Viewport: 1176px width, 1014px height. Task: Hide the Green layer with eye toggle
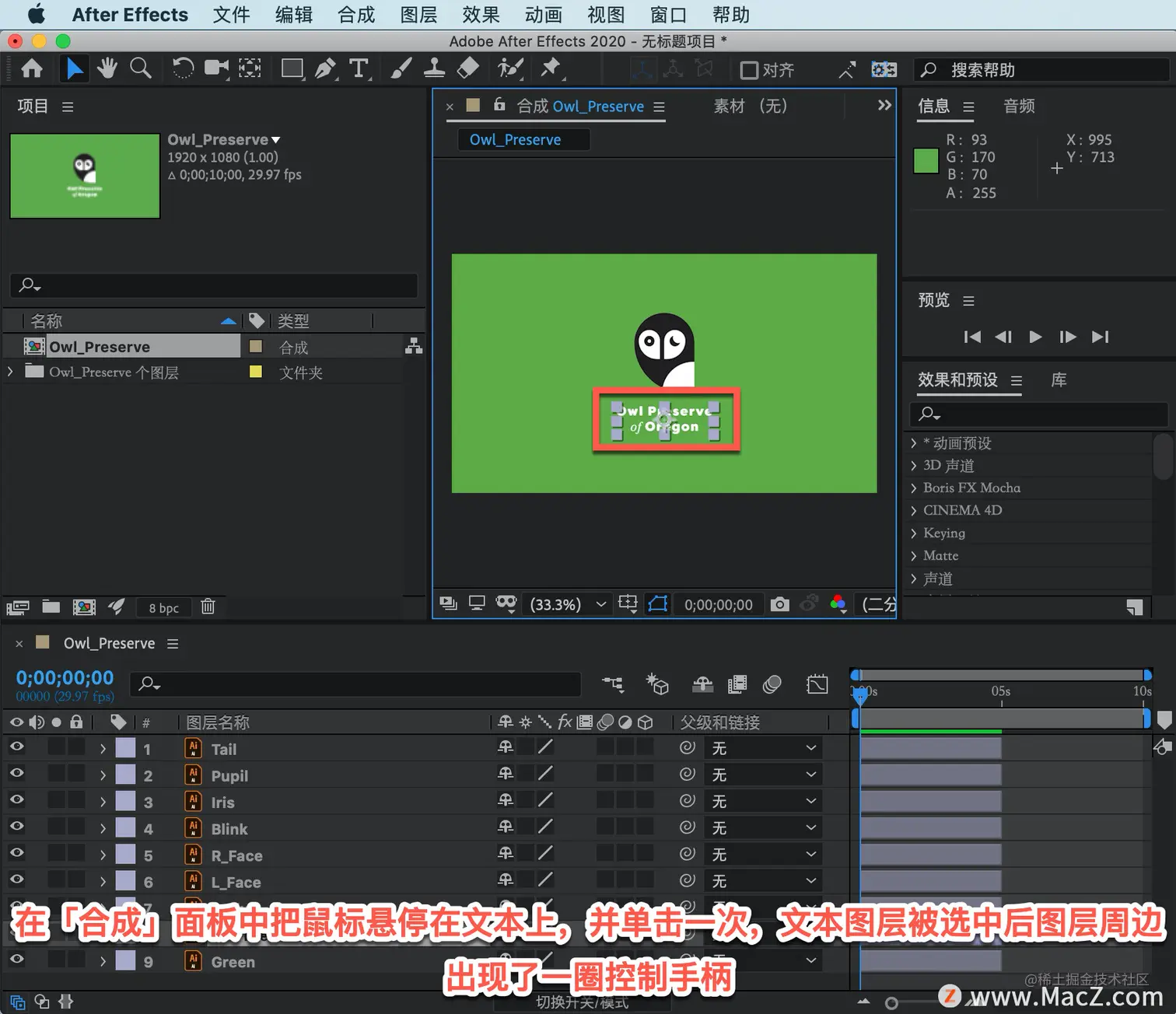16,960
